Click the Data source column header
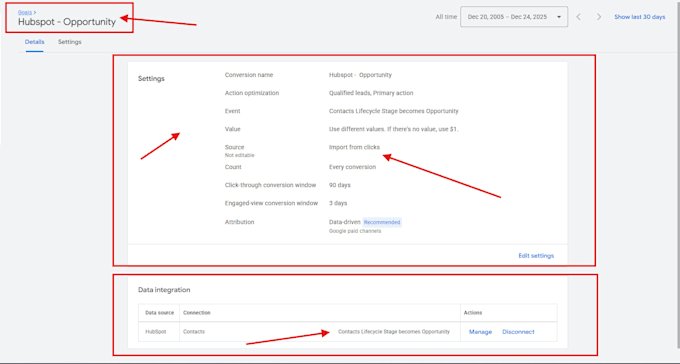Image resolution: width=680 pixels, height=364 pixels. (x=159, y=312)
